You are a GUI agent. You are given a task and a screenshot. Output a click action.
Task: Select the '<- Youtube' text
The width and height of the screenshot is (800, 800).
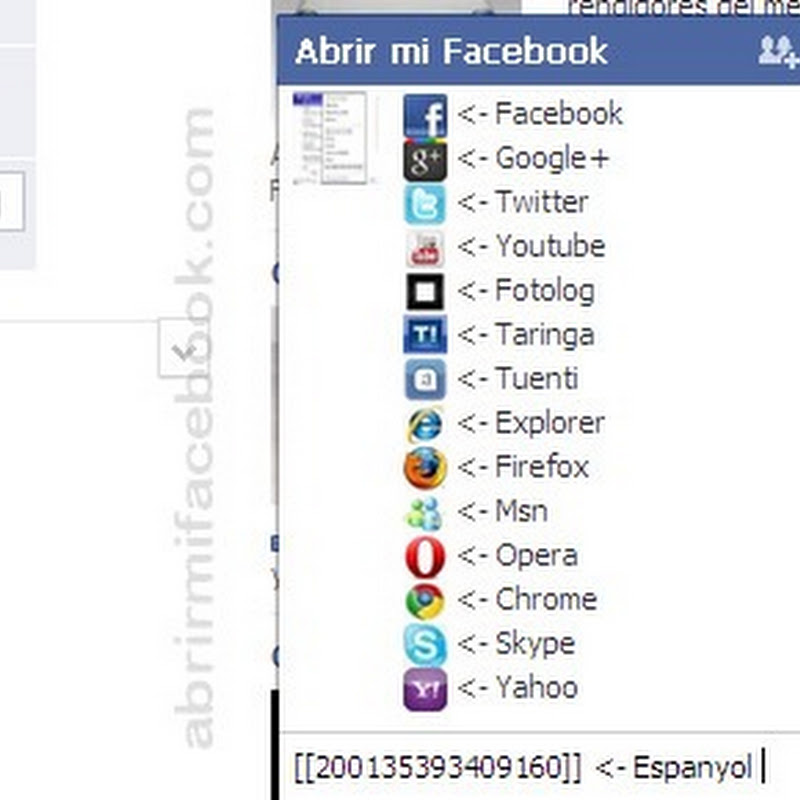[531, 246]
